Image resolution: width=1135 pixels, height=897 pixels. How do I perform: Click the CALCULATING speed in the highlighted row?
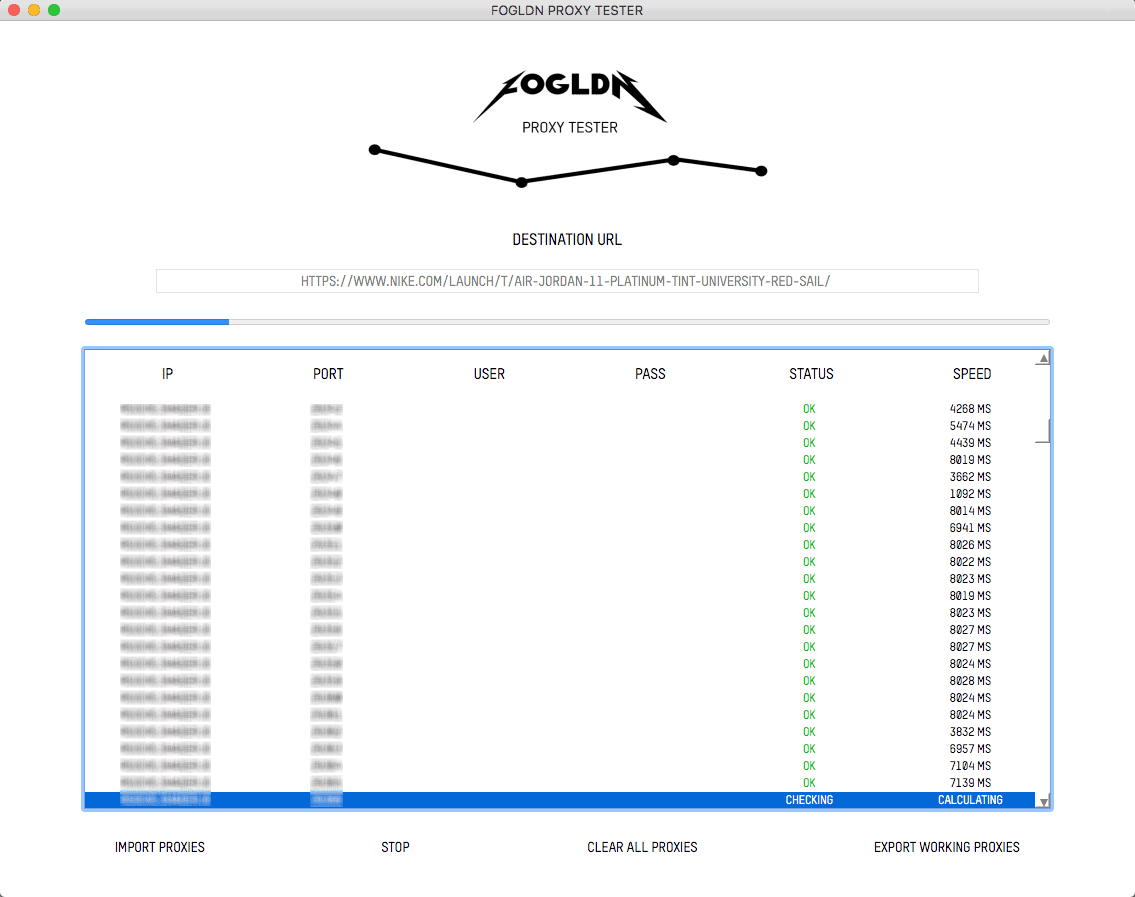970,800
